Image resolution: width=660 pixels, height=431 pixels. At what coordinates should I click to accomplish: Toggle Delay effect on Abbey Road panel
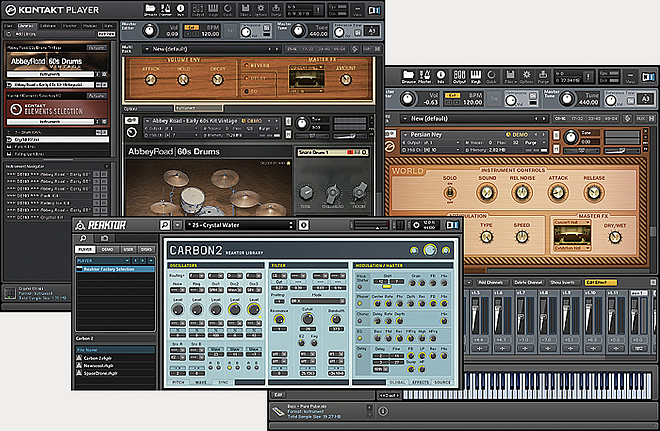[x=247, y=78]
